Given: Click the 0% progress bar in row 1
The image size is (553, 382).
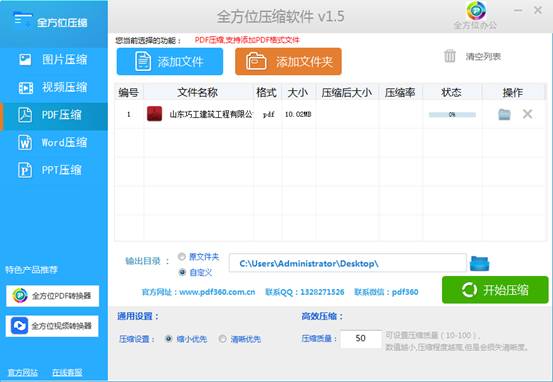Looking at the screenshot, I should point(452,114).
